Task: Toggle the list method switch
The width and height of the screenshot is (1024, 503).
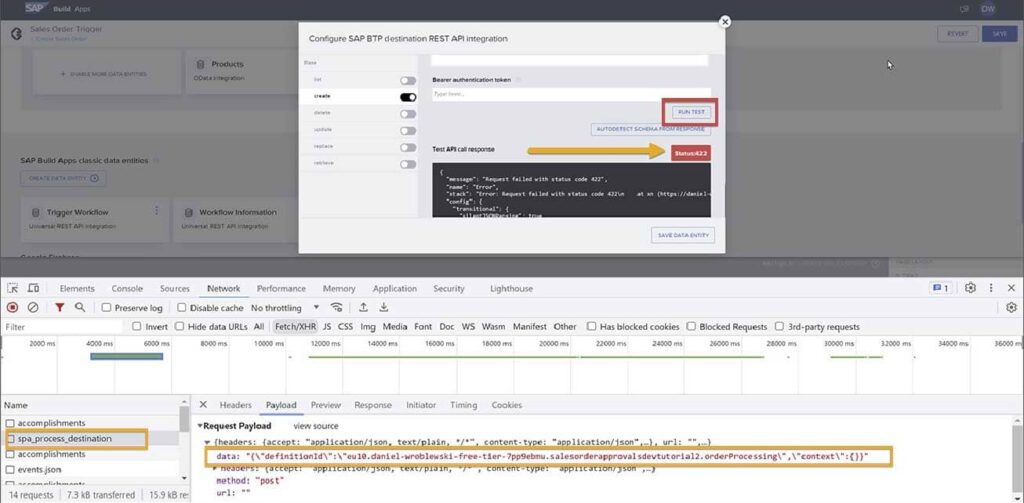Action: tap(408, 80)
